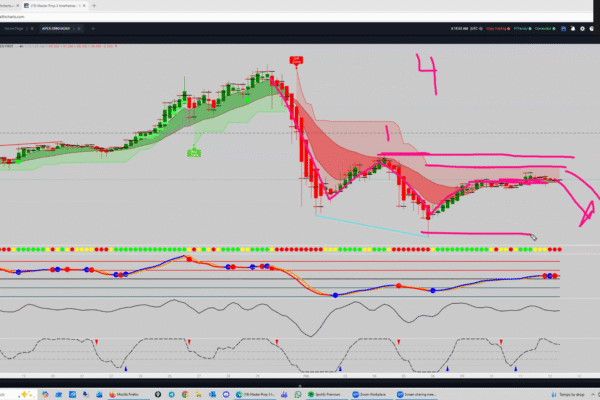Click the green buy signal label below candles
The height and width of the screenshot is (400, 600).
pos(195,151)
